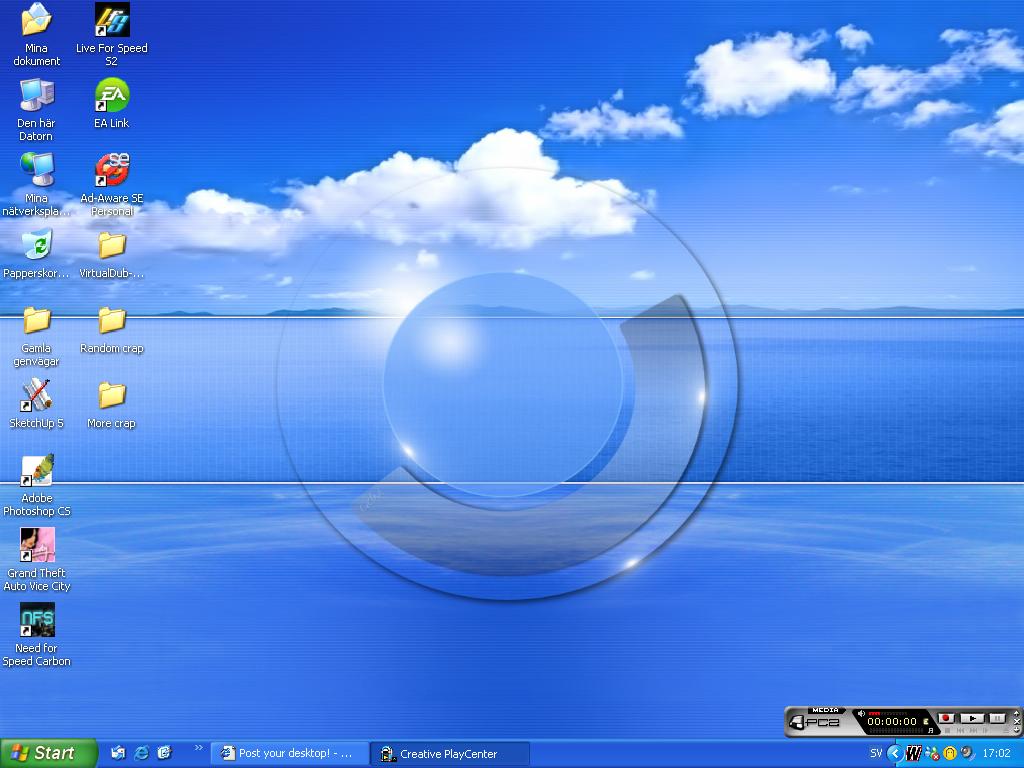Click the pause button in PC2 media player
The image size is (1024, 768).
(997, 718)
